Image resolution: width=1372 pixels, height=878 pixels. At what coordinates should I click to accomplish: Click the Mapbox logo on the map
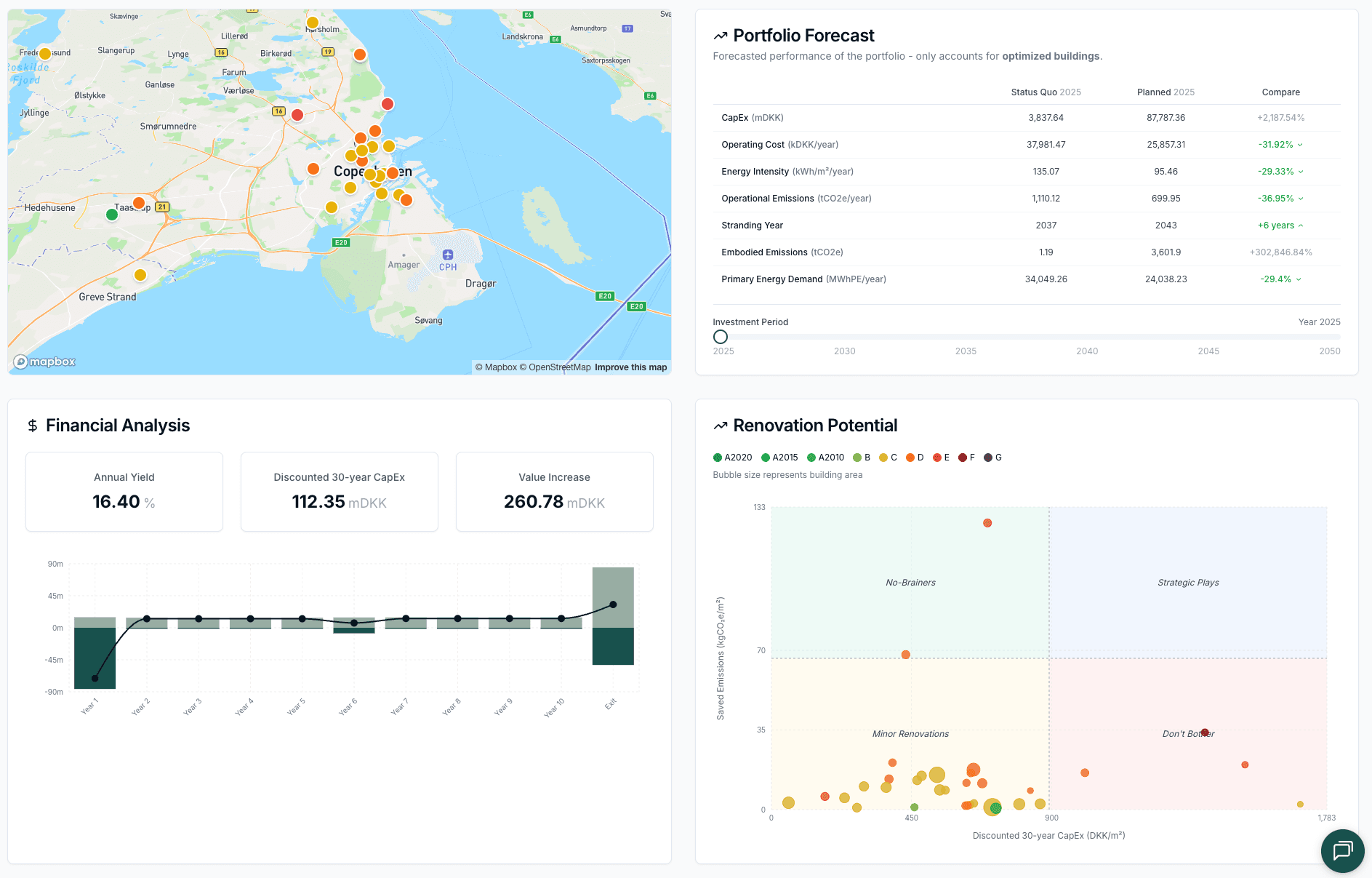(44, 362)
